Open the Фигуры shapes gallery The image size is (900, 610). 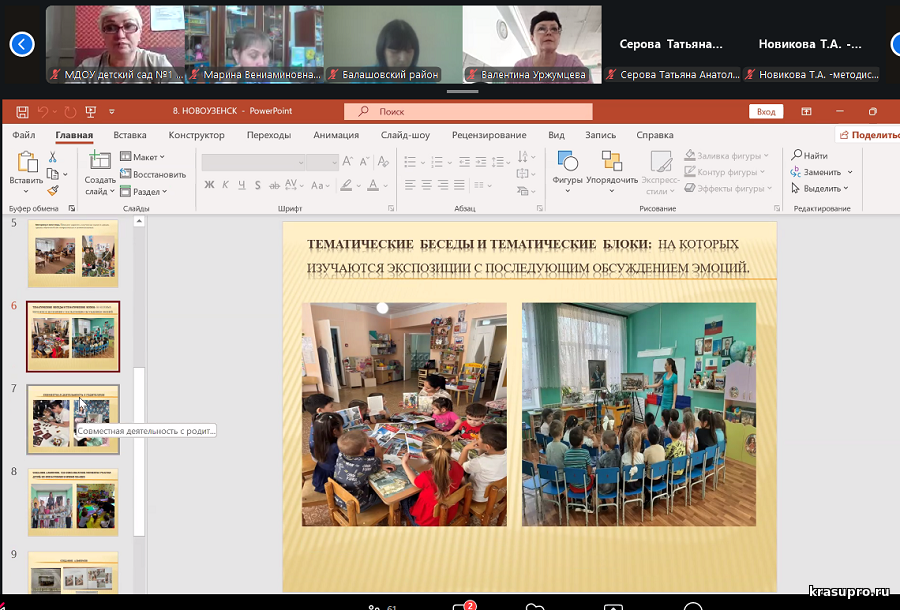click(567, 162)
